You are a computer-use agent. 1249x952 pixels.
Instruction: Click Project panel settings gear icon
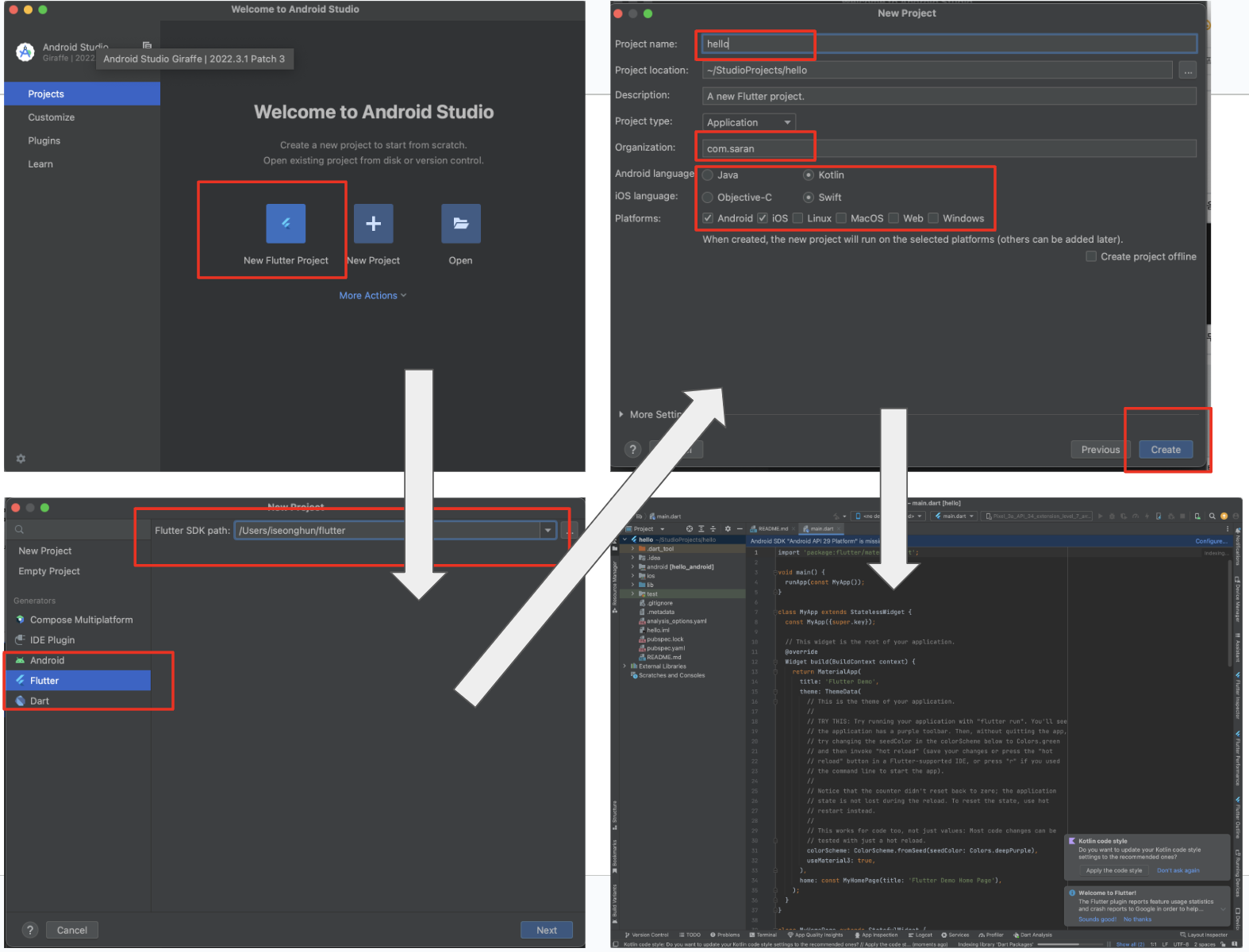tap(728, 528)
